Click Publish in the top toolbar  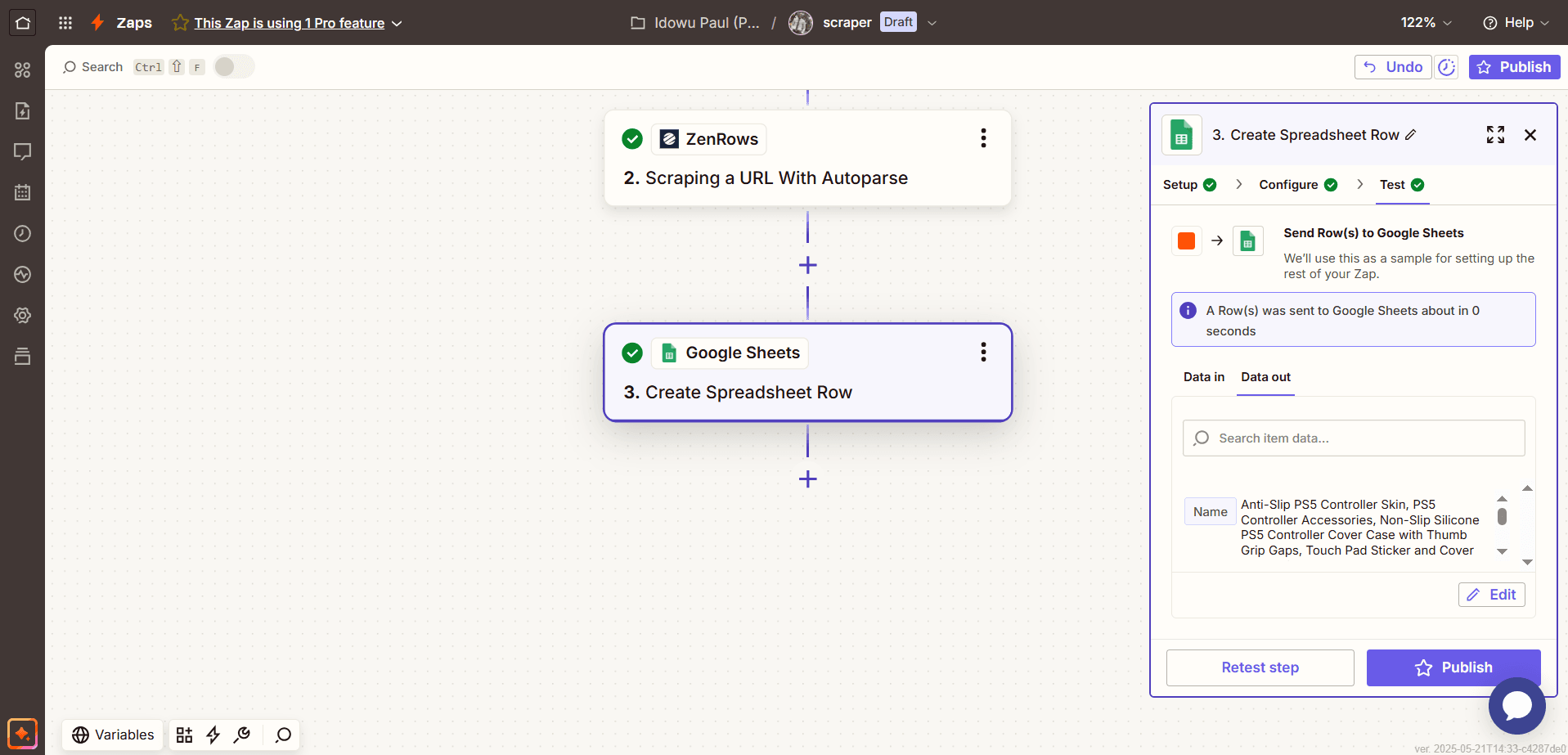tap(1514, 67)
